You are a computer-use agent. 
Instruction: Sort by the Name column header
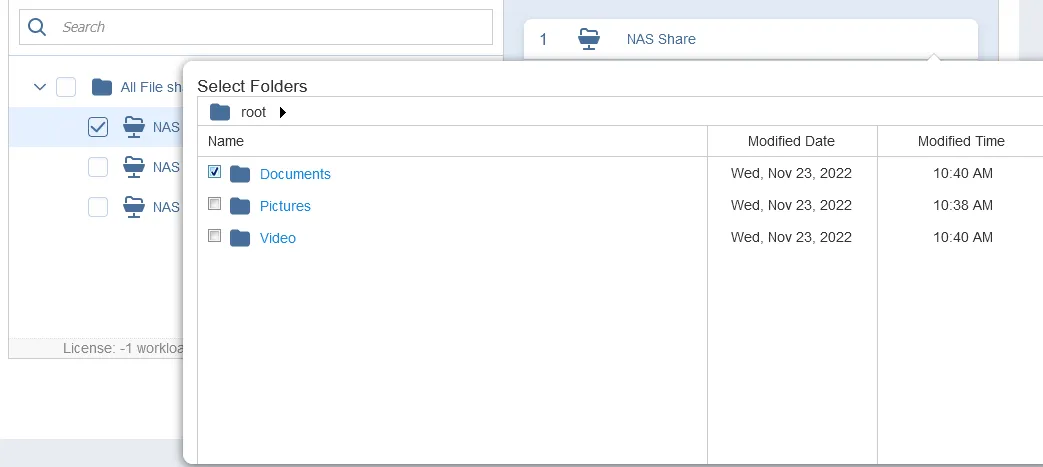point(226,141)
